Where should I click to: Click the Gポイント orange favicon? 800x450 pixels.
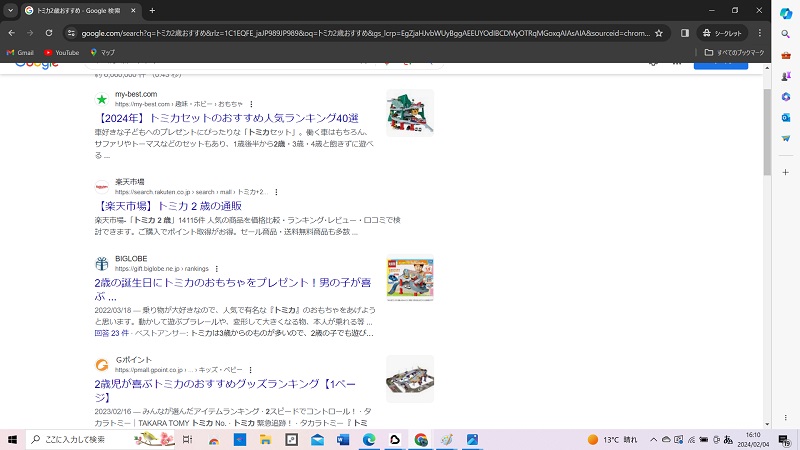(102, 365)
